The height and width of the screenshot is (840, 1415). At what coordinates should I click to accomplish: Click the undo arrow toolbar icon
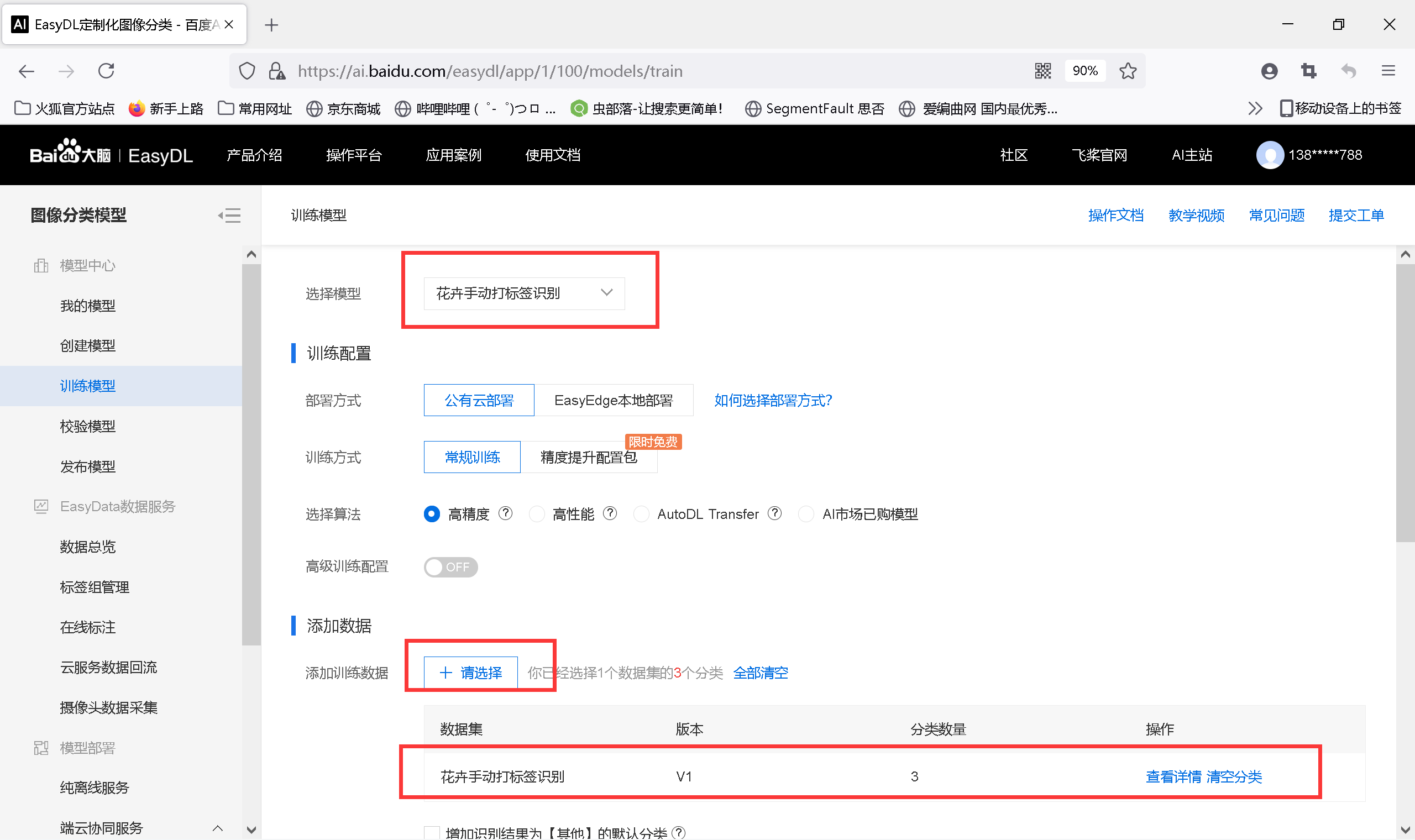tap(1349, 71)
